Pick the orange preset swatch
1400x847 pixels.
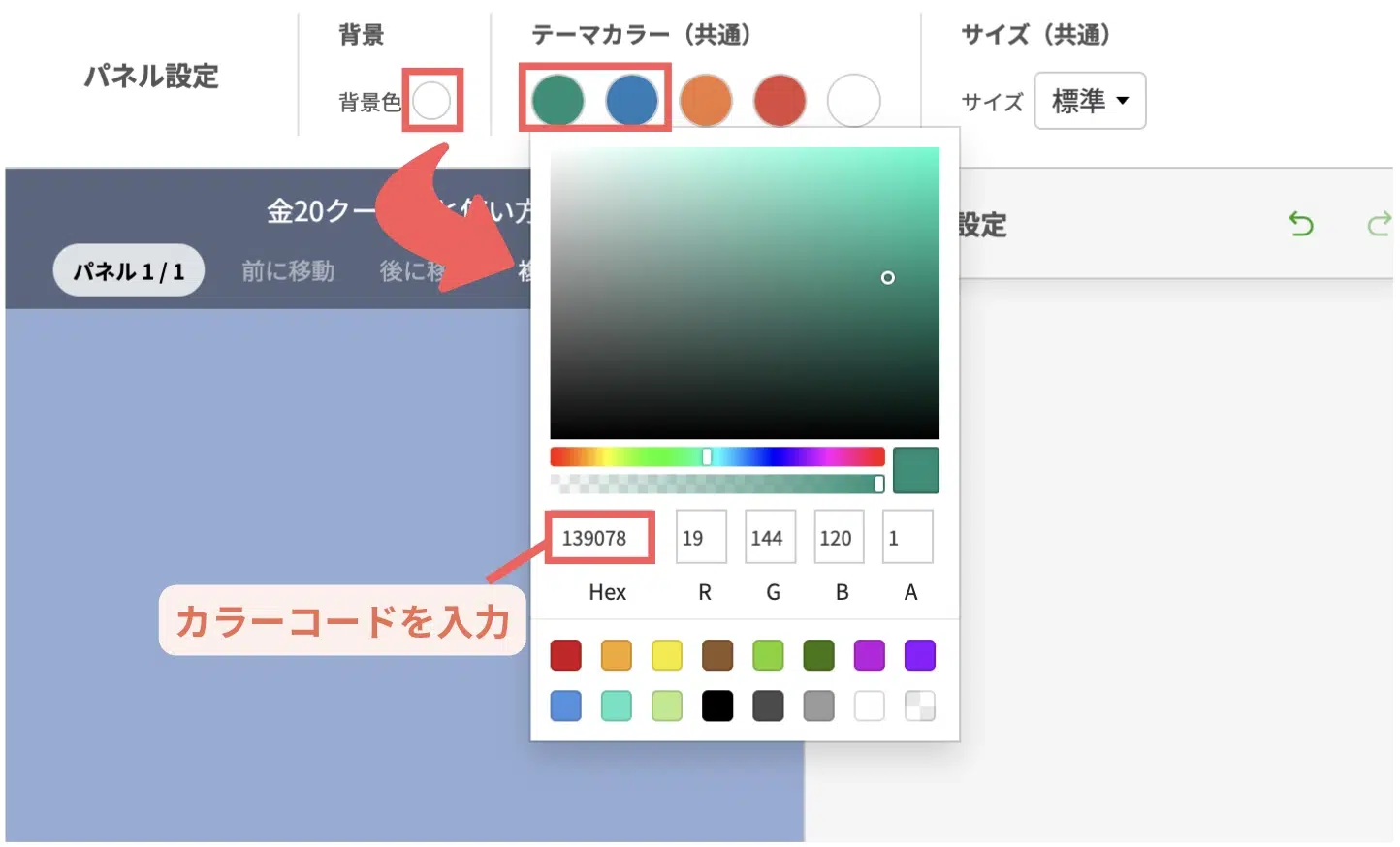pos(617,655)
